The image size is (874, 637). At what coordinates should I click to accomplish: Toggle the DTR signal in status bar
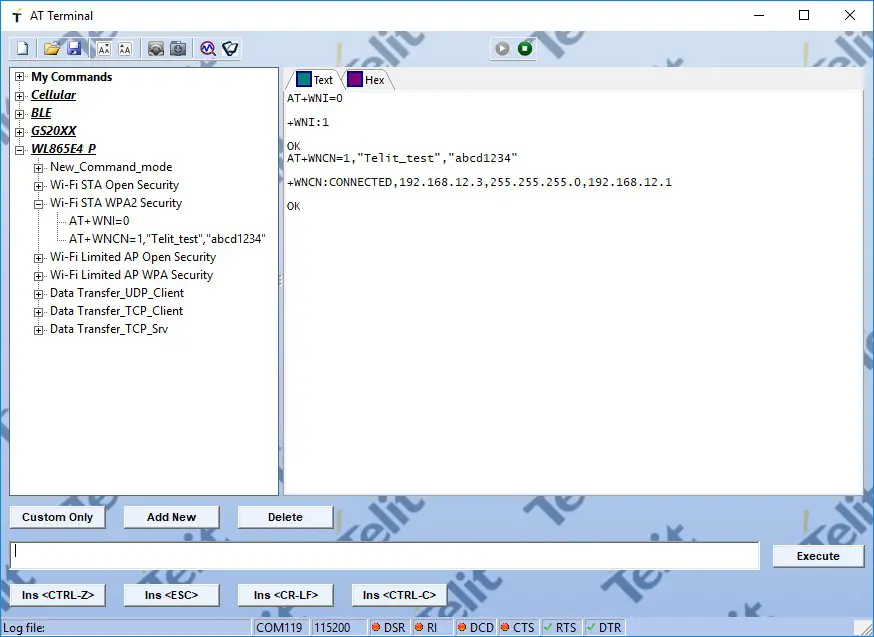point(604,628)
